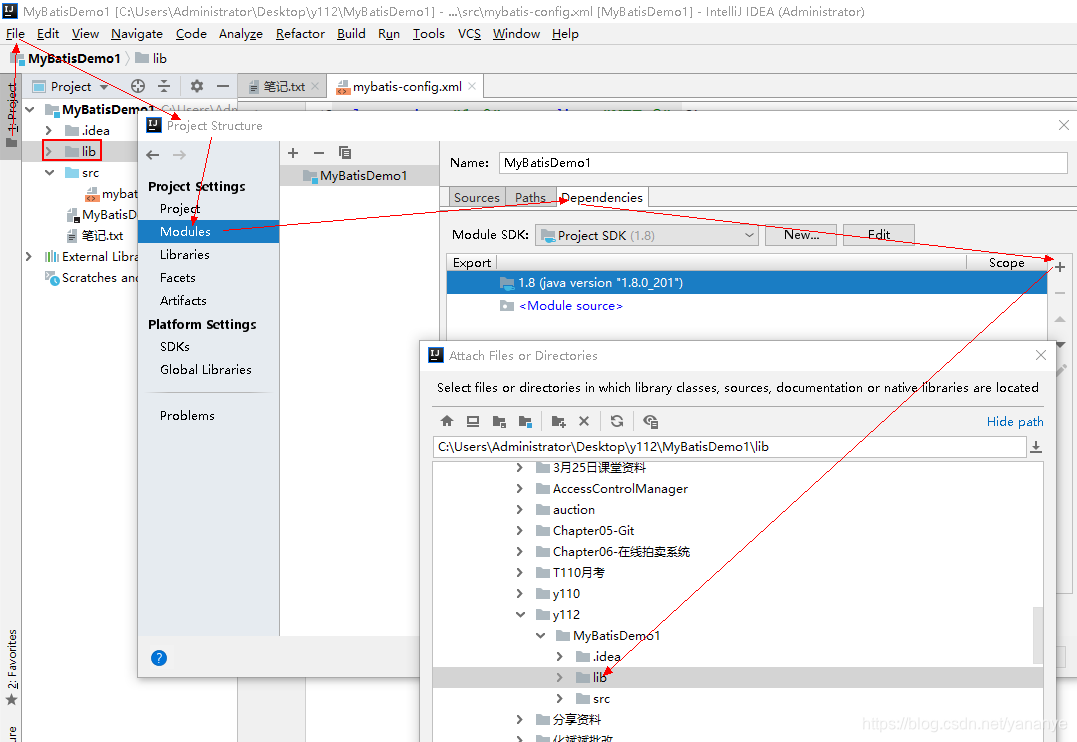
Task: Click the New... SDK button
Action: [801, 235]
